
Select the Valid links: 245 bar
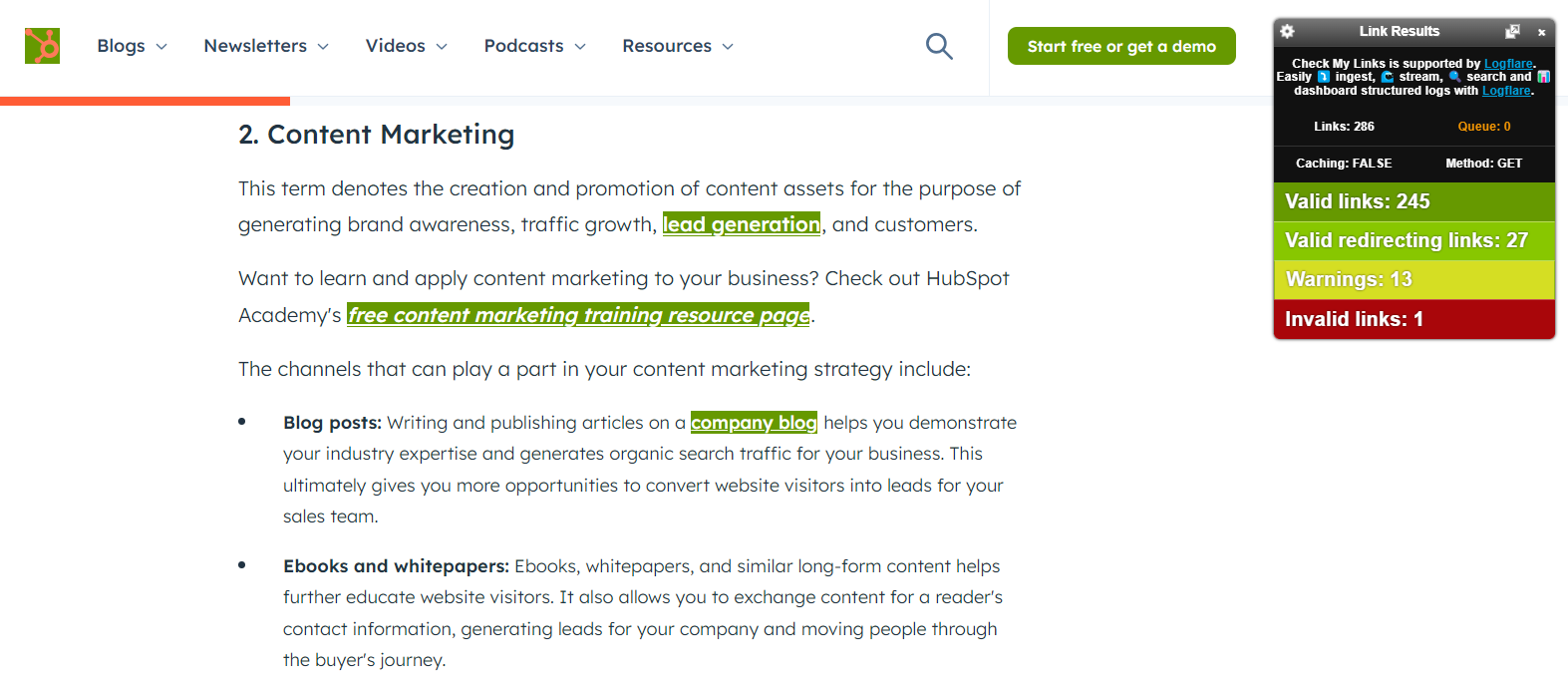click(x=1413, y=201)
